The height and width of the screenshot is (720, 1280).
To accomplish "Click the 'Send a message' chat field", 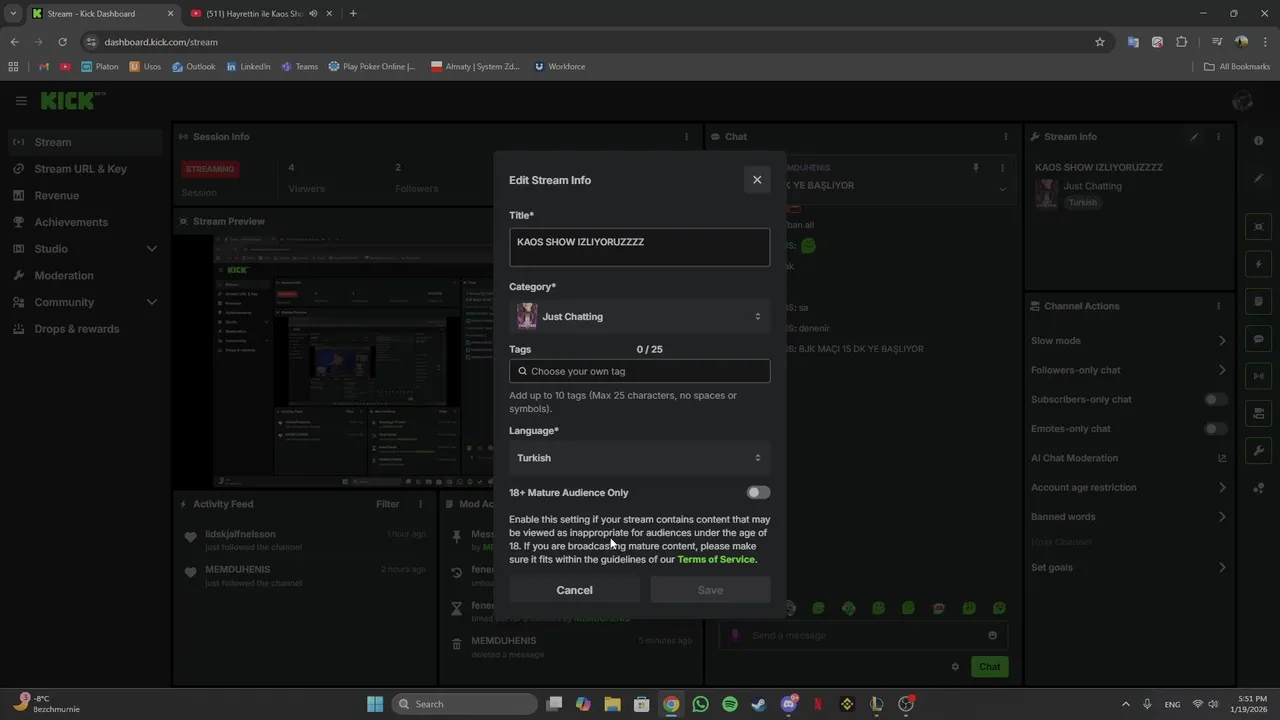I will tap(863, 635).
